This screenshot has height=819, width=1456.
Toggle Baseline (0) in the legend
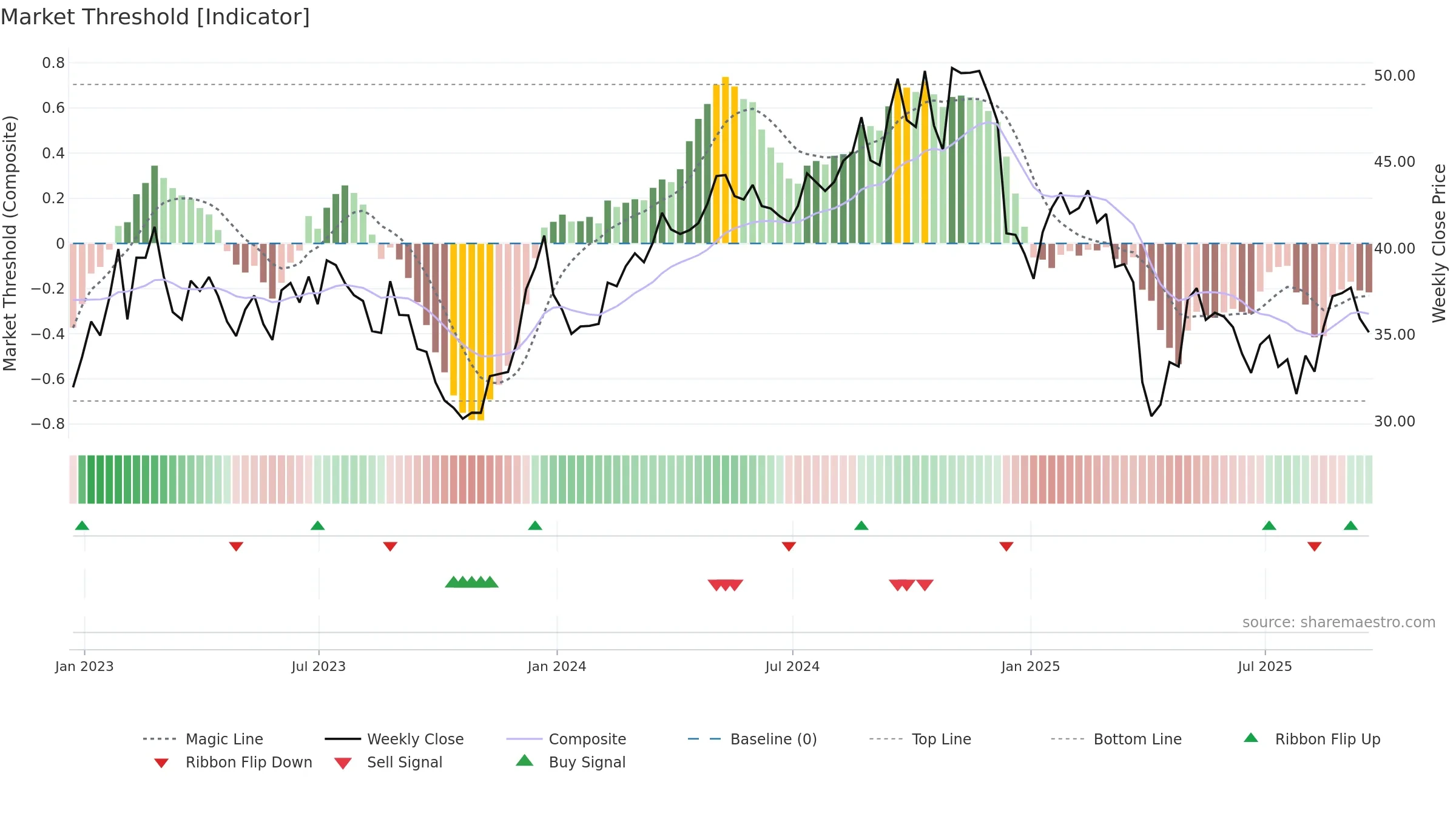(752, 739)
